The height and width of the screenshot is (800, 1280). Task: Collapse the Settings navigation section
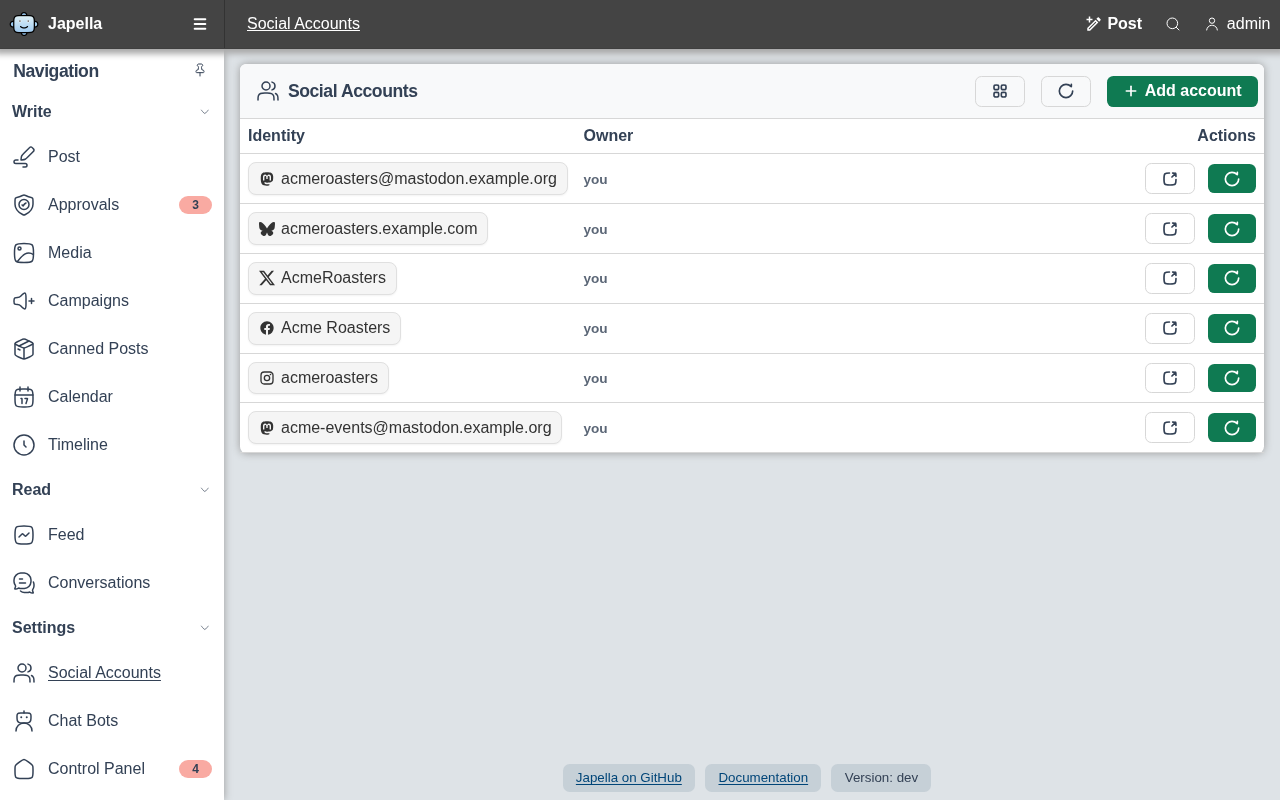click(205, 628)
